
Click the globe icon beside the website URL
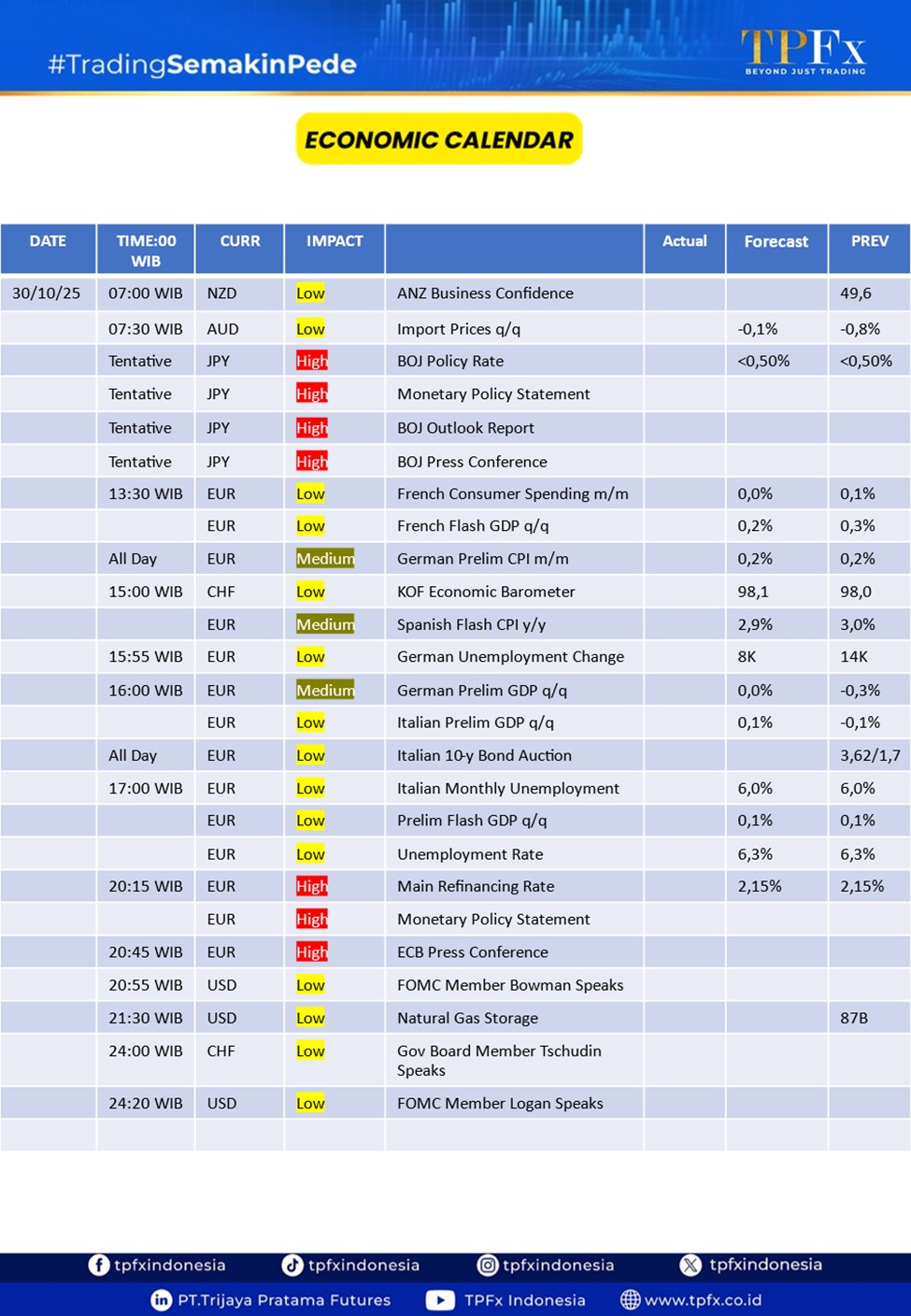[x=631, y=1300]
